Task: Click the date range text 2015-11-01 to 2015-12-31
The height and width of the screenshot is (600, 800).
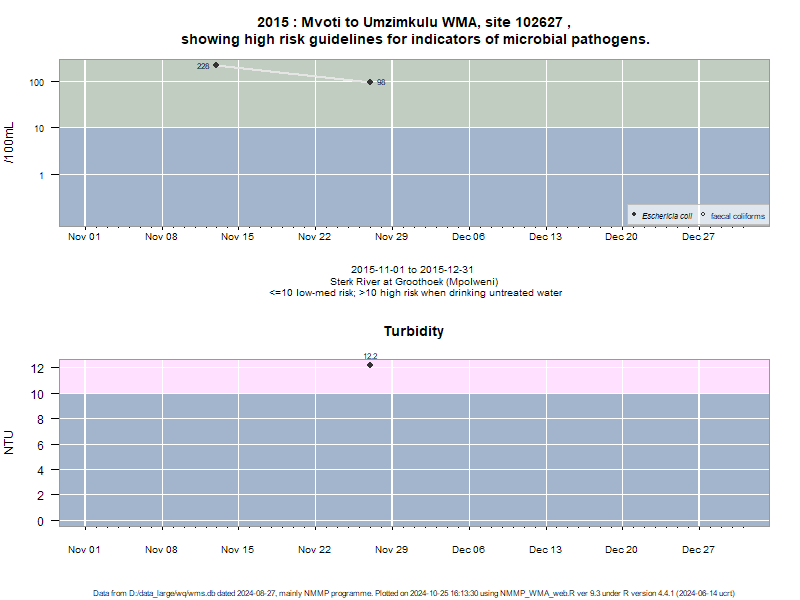Action: pyautogui.click(x=412, y=269)
